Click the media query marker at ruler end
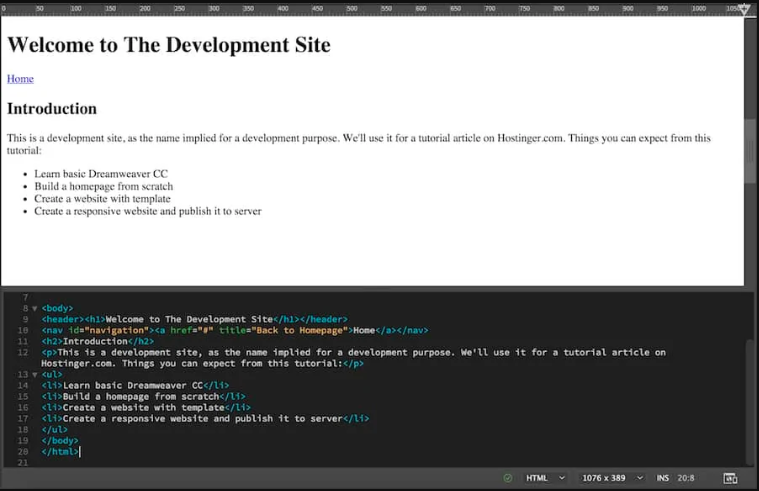759x491 pixels. point(745,9)
